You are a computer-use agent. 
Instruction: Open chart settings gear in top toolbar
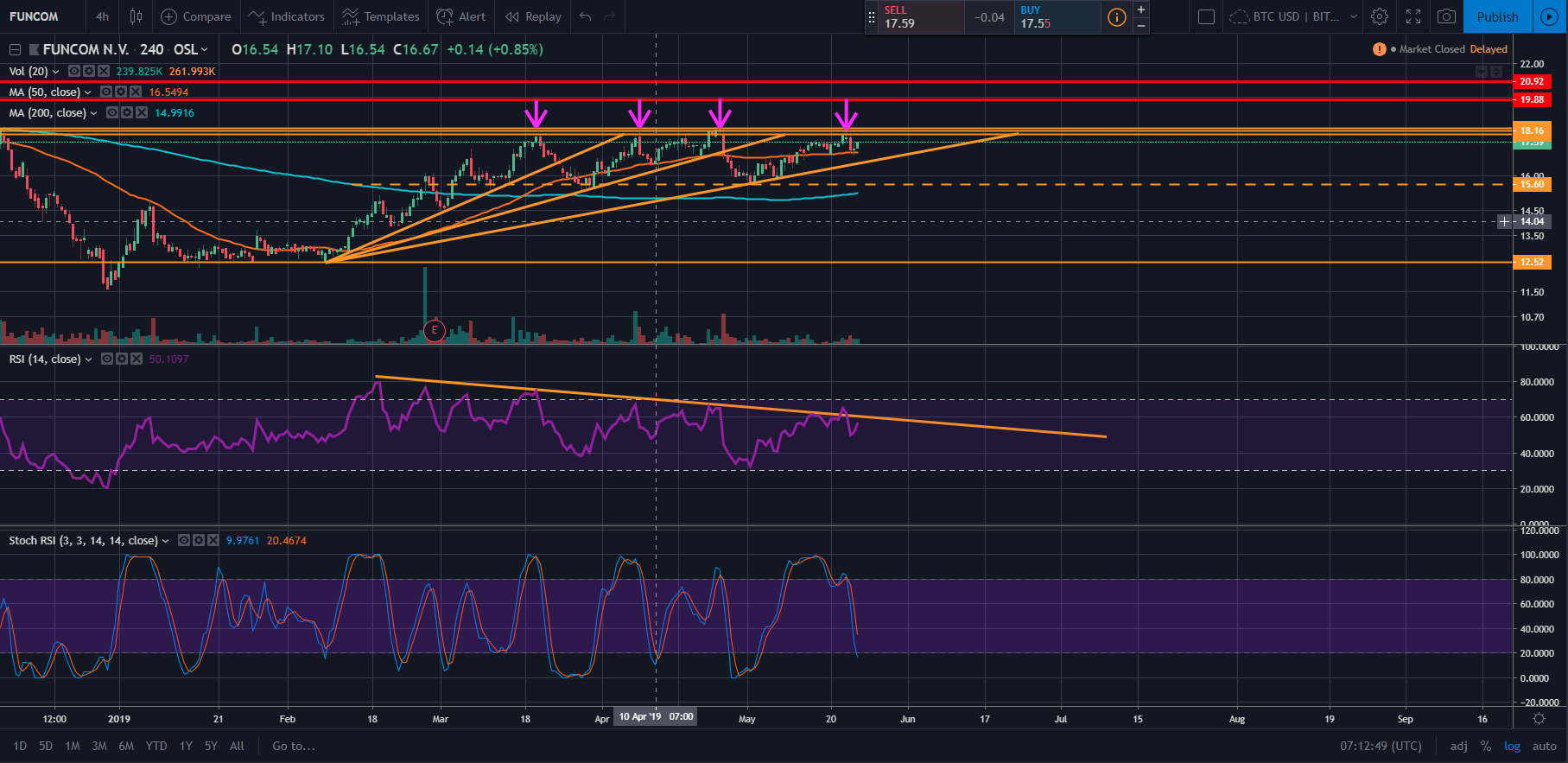pos(1380,16)
